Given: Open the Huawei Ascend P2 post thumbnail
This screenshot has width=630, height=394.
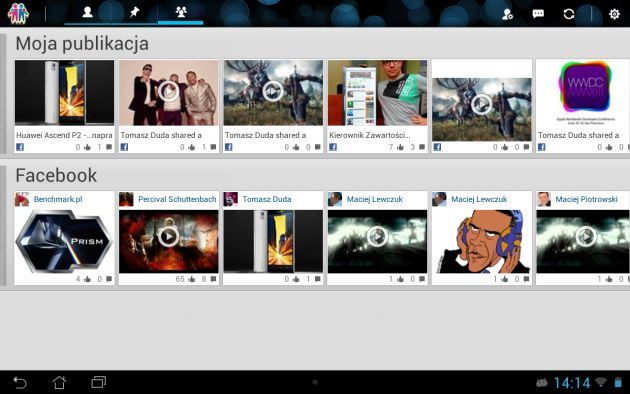Looking at the screenshot, I should (x=64, y=93).
